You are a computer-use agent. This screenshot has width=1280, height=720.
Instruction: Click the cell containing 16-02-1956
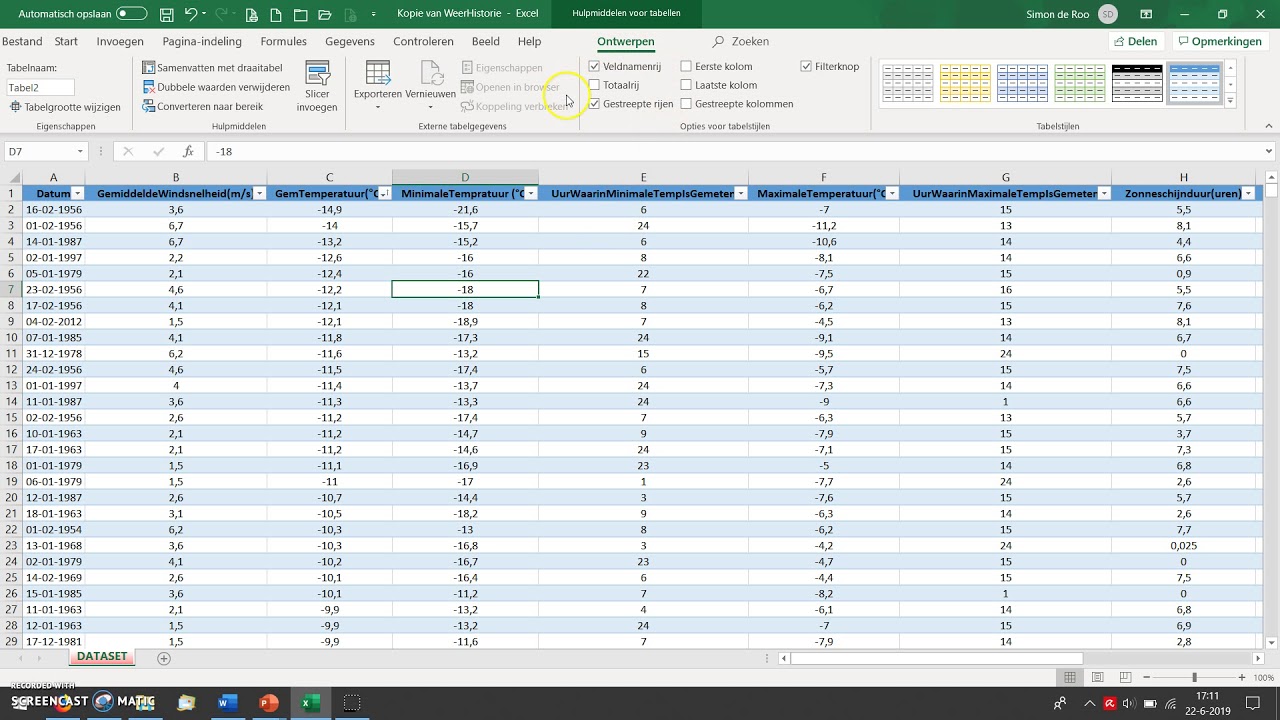pyautogui.click(x=54, y=210)
